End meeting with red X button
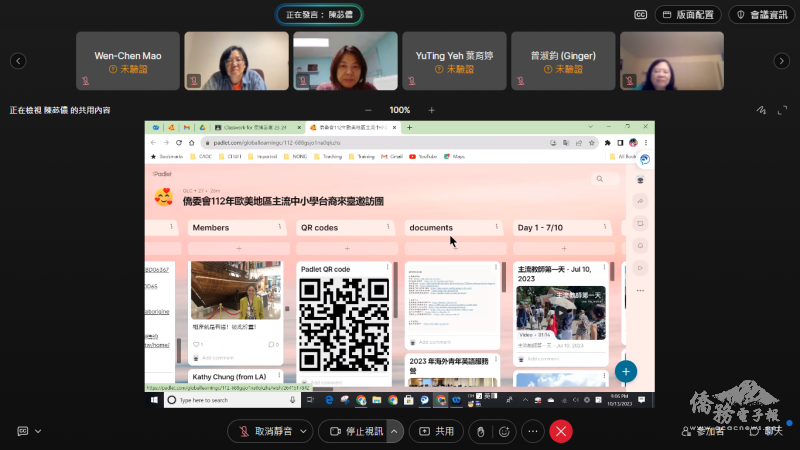 [561, 431]
